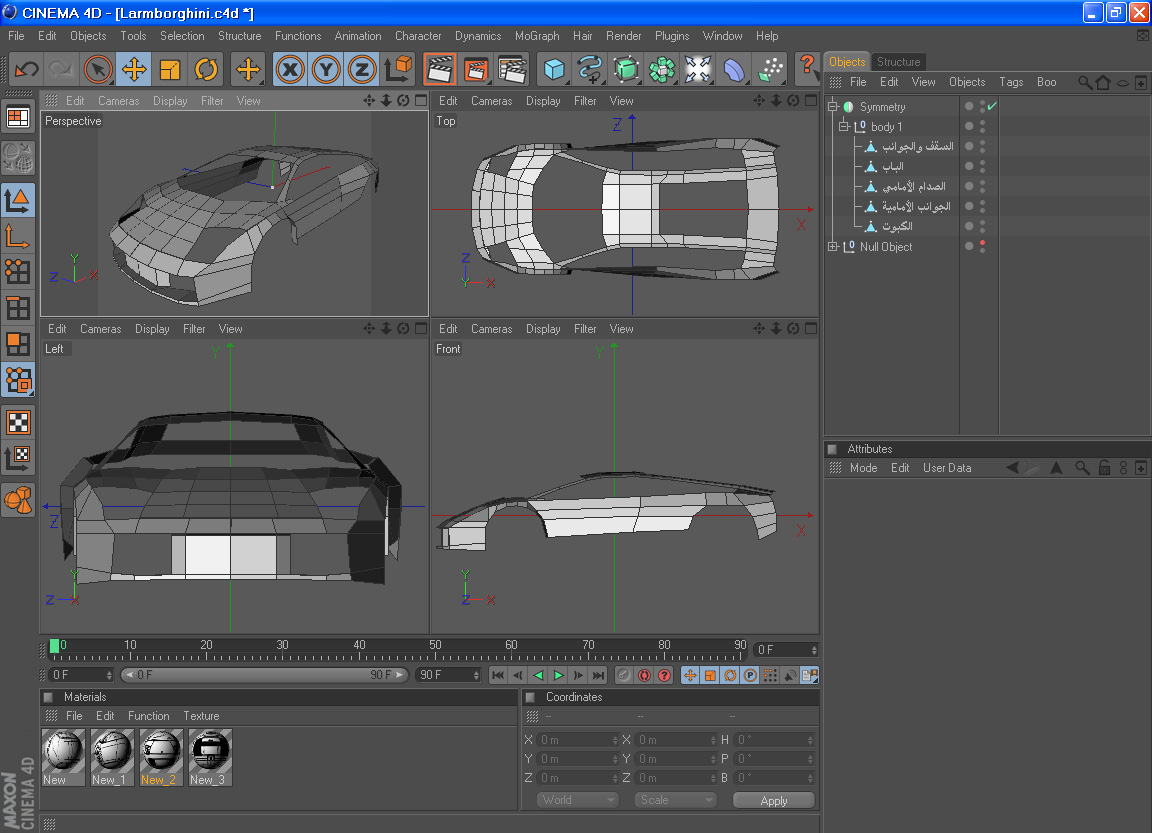Add a particle emitter object
The height and width of the screenshot is (833, 1152).
pyautogui.click(x=769, y=70)
